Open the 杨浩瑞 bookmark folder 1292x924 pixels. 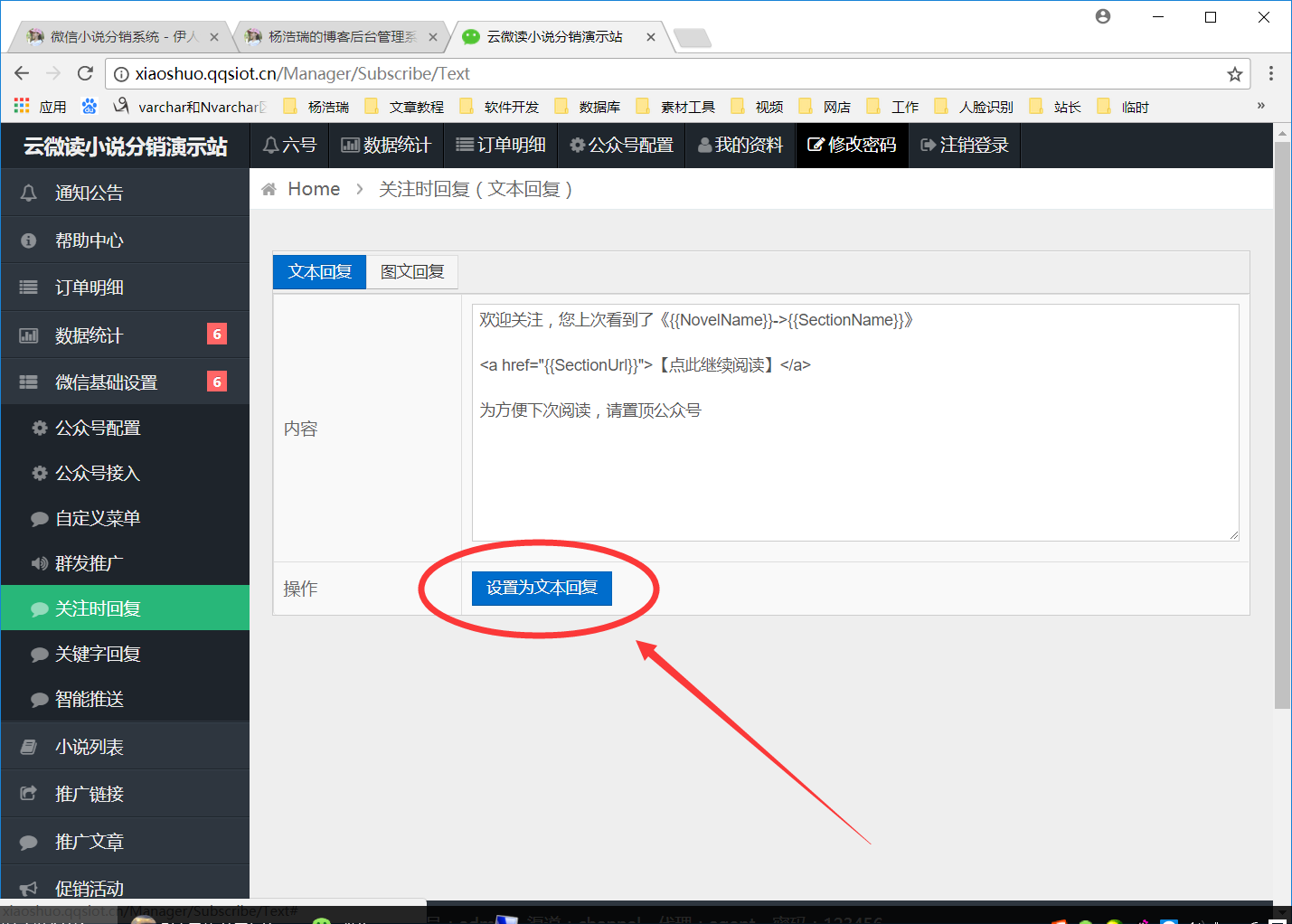(x=316, y=107)
